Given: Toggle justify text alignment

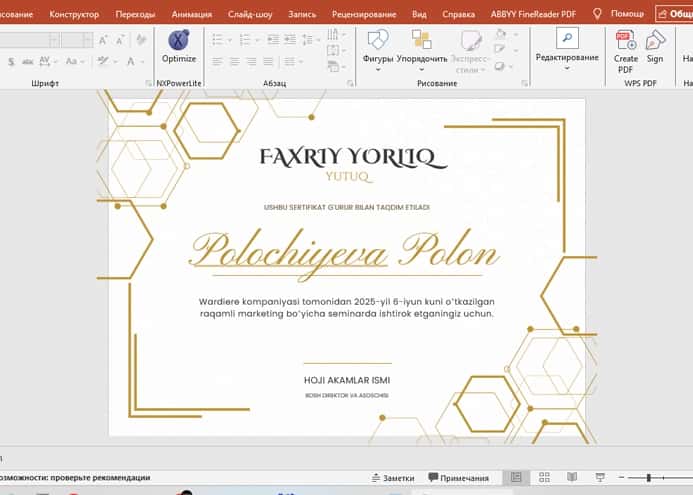Looking at the screenshot, I should click(268, 61).
